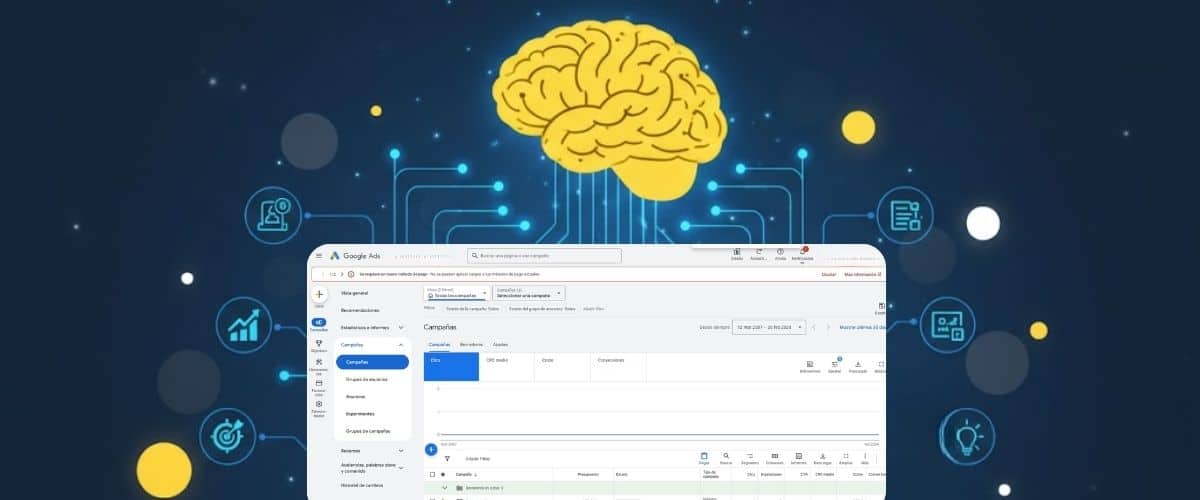The image size is (1200, 500).
Task: Open Experimentos in sidebar
Action: click(x=360, y=414)
